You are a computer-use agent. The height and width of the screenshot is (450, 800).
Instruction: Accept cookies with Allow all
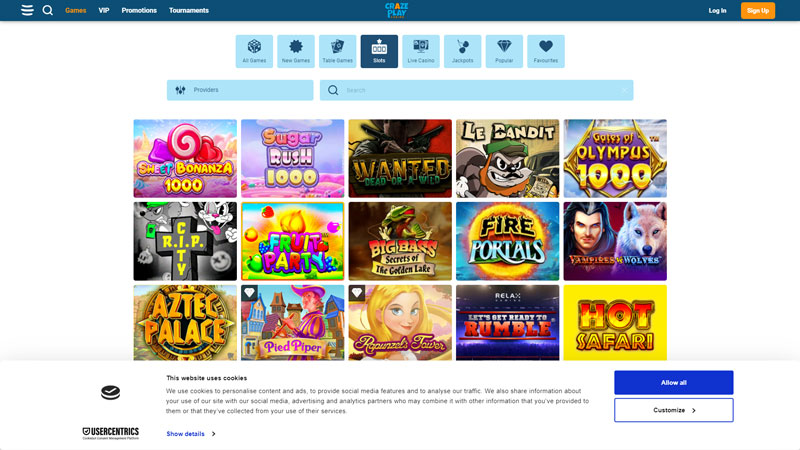point(673,383)
